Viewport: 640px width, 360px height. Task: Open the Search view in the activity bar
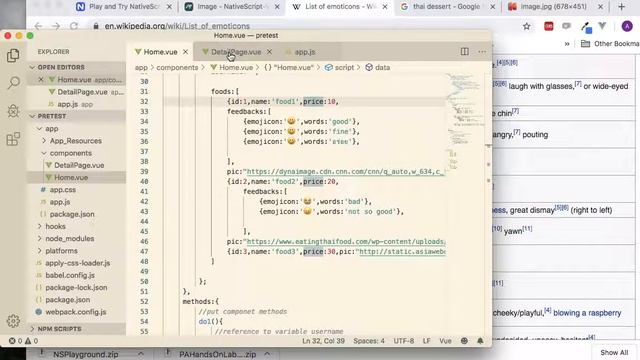coord(13,83)
